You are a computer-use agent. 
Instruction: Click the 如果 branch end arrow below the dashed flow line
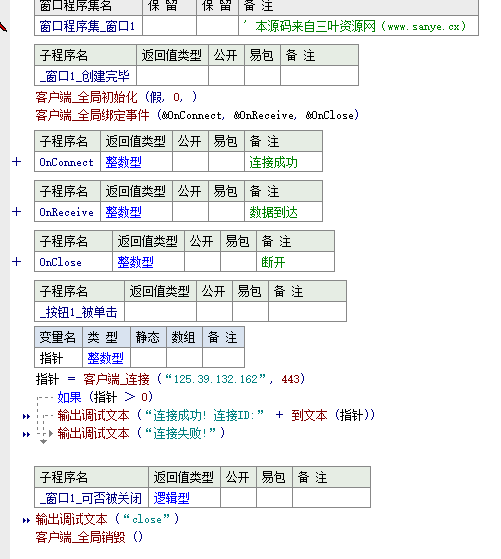(x=44, y=442)
